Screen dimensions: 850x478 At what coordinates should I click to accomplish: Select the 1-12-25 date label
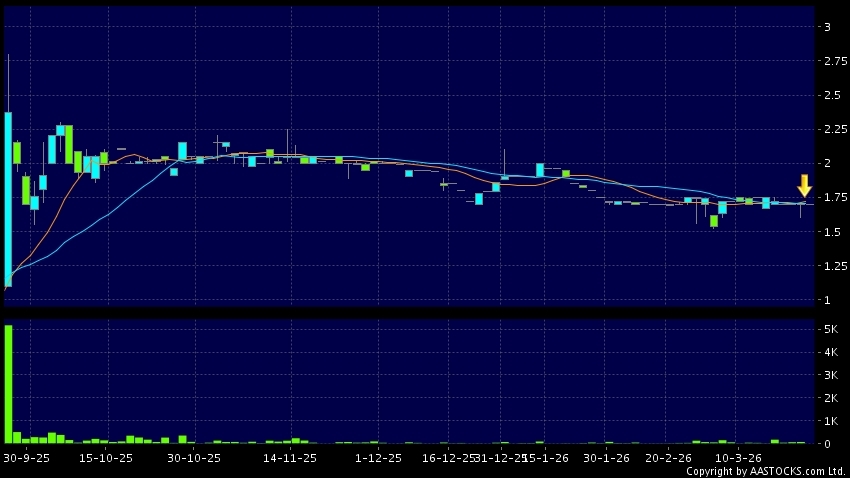click(378, 457)
